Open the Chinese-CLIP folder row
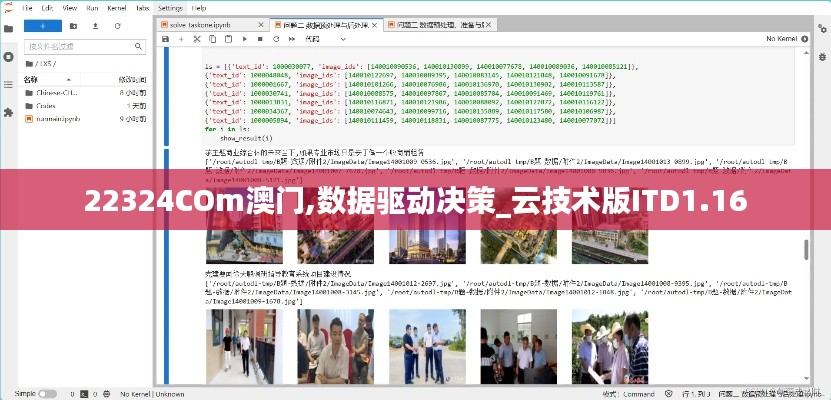Image resolution: width=831 pixels, height=400 pixels. coord(85,93)
